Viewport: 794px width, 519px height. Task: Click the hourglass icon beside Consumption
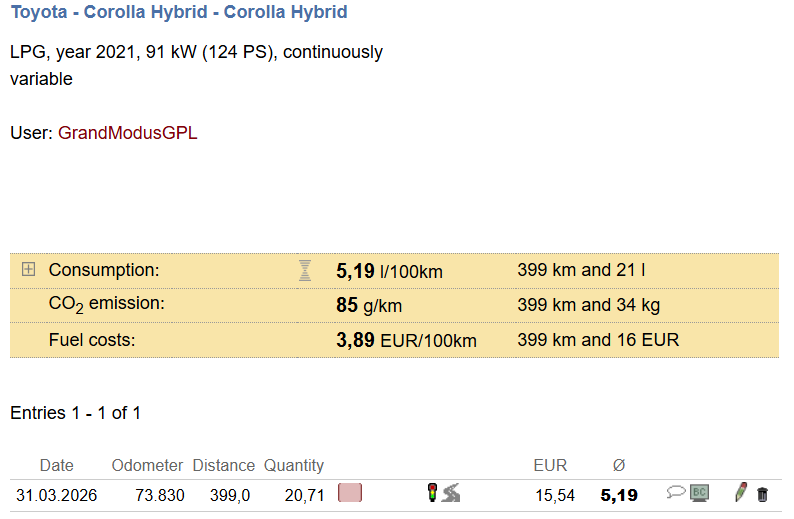(x=305, y=270)
